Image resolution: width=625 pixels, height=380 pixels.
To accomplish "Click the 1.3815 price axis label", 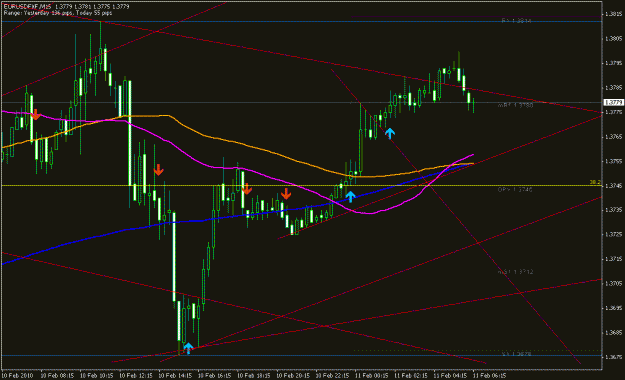I will click(x=614, y=14).
